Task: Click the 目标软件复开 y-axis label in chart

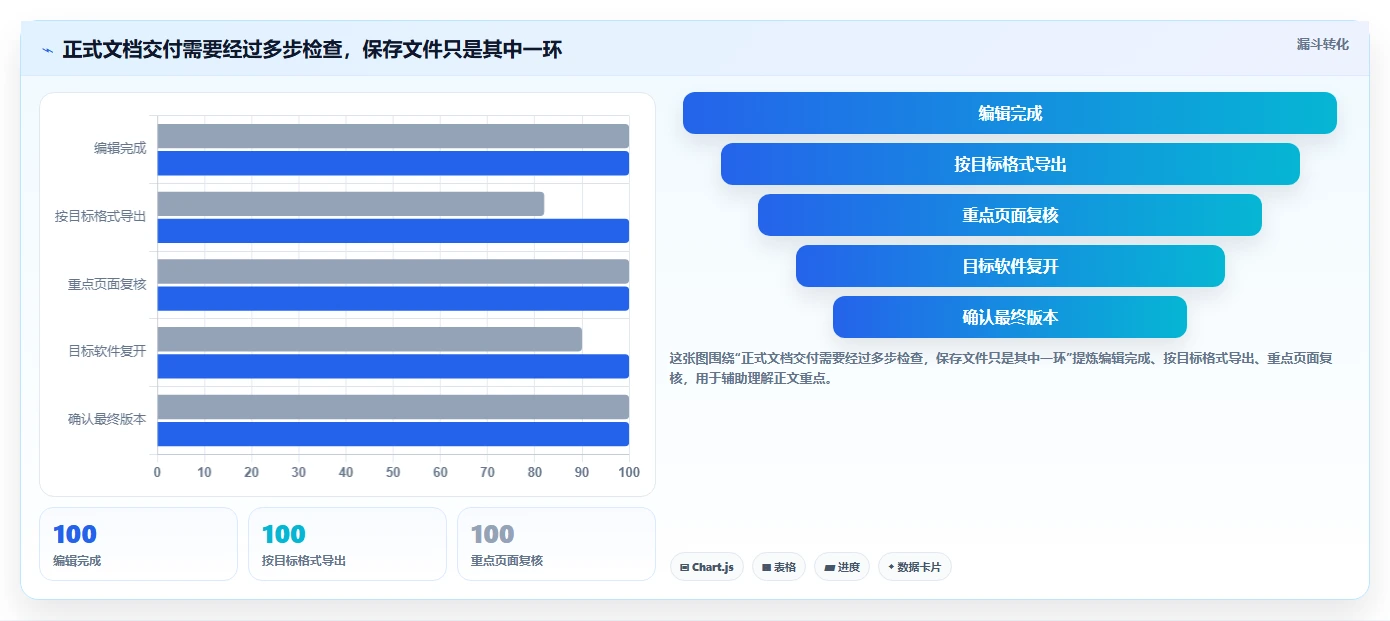Action: 107,351
